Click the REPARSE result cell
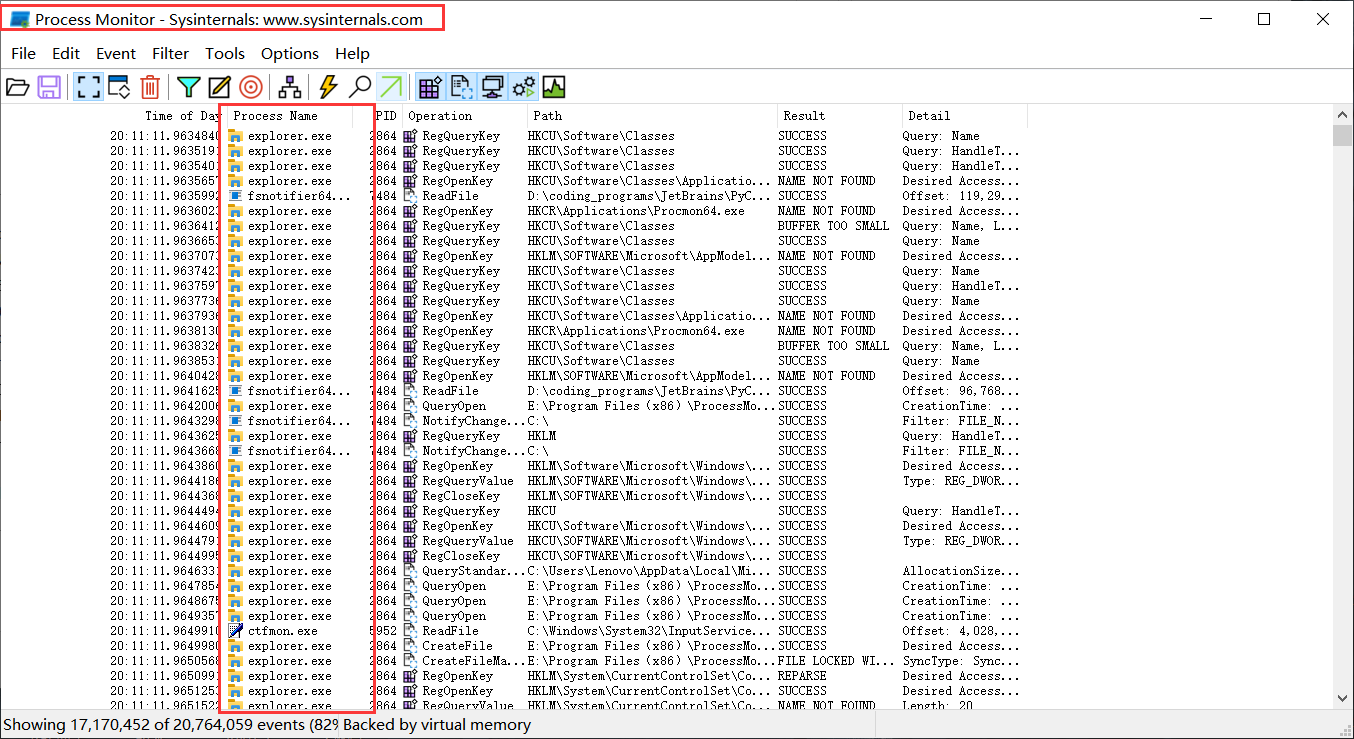Screen dimensions: 1354x739 pos(803,676)
